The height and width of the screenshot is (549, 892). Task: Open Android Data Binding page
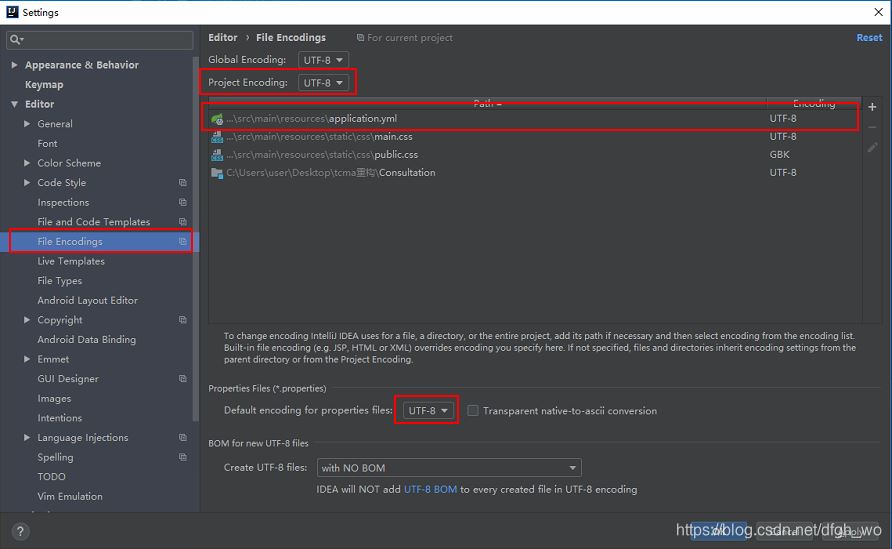tap(86, 340)
